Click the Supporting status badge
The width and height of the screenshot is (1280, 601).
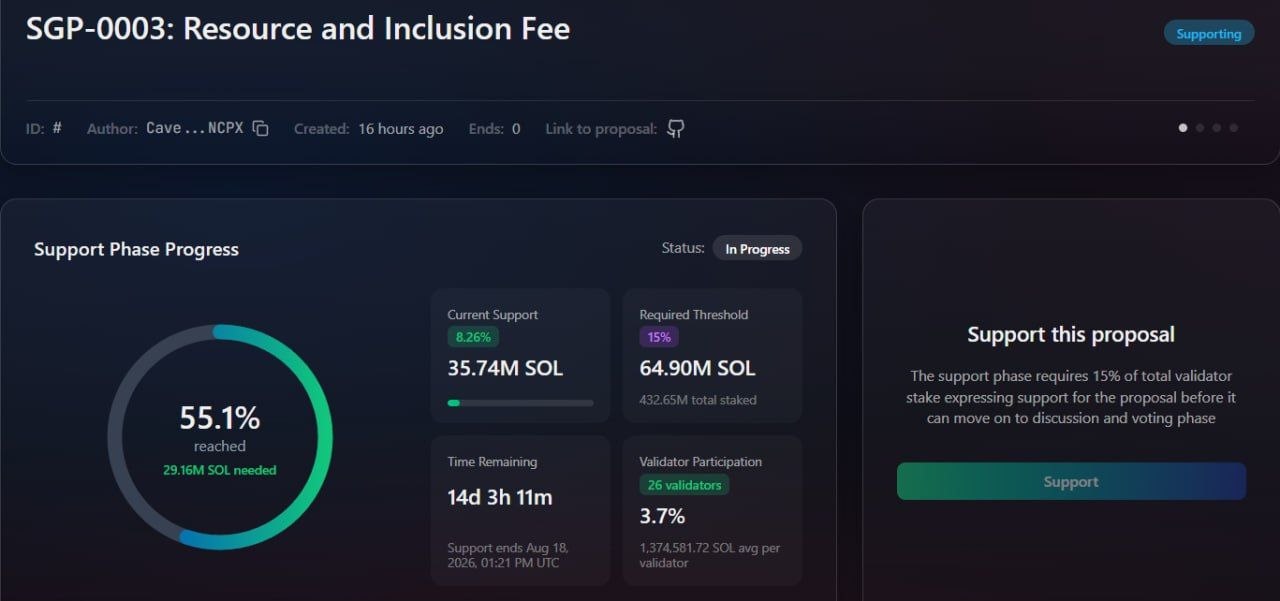(x=1208, y=33)
